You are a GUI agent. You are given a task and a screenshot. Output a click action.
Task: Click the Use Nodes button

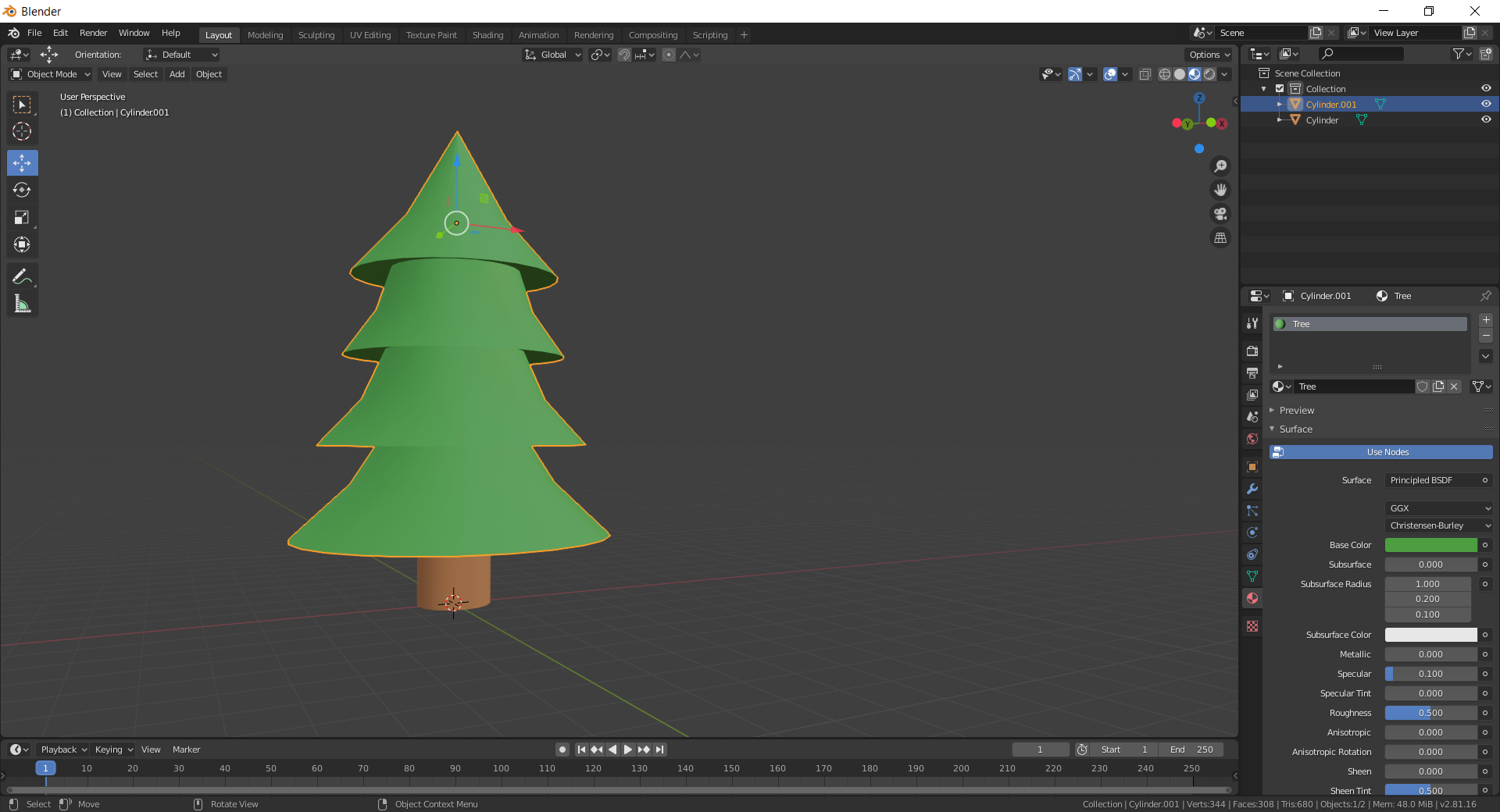click(x=1380, y=452)
